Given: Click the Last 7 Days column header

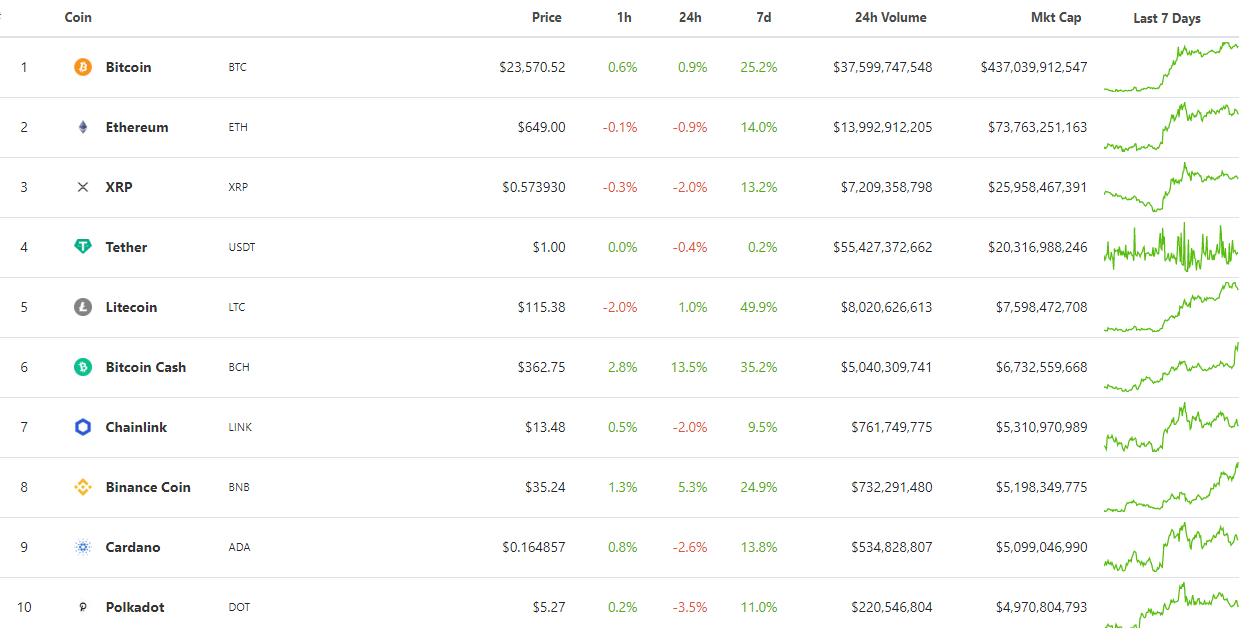Looking at the screenshot, I should point(1167,18).
